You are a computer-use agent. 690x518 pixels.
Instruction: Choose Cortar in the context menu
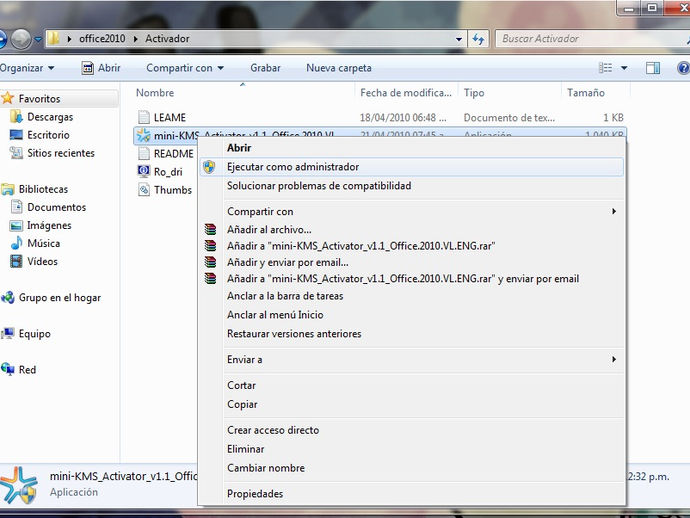pyautogui.click(x=411, y=385)
